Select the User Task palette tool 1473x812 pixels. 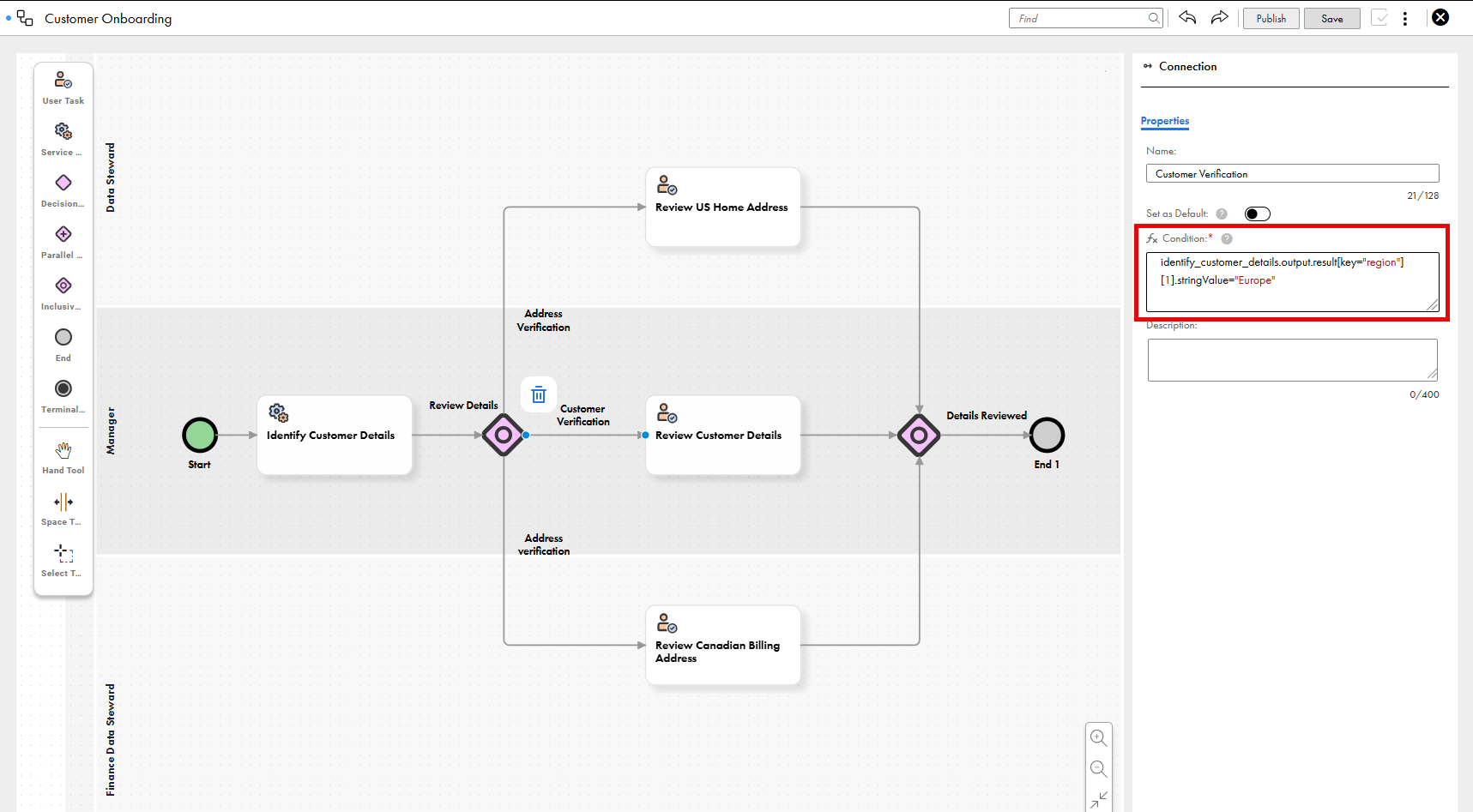(63, 87)
